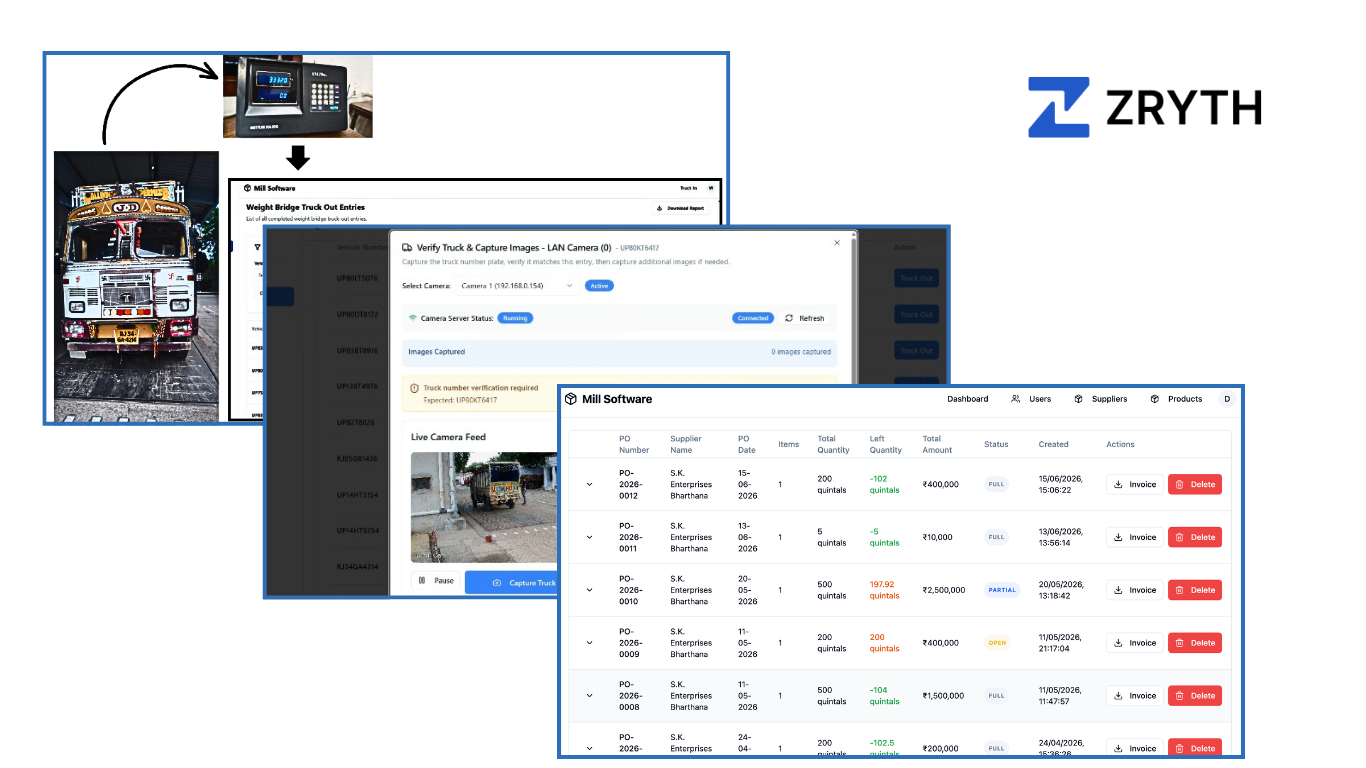The width and height of the screenshot is (1366, 768).
Task: Click the Total Amount column header
Action: (938, 444)
